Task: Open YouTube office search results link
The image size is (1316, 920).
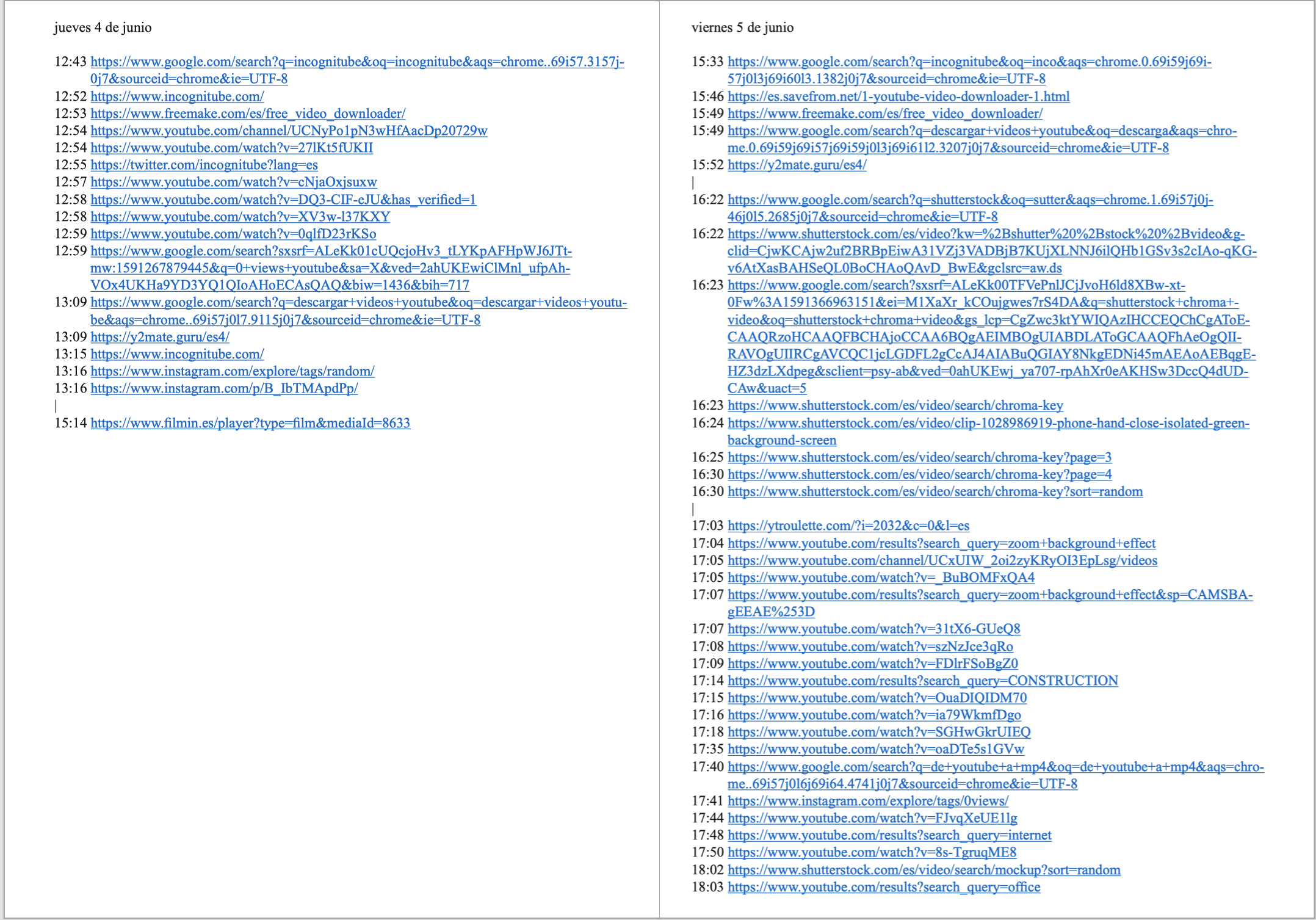Action: 884,887
